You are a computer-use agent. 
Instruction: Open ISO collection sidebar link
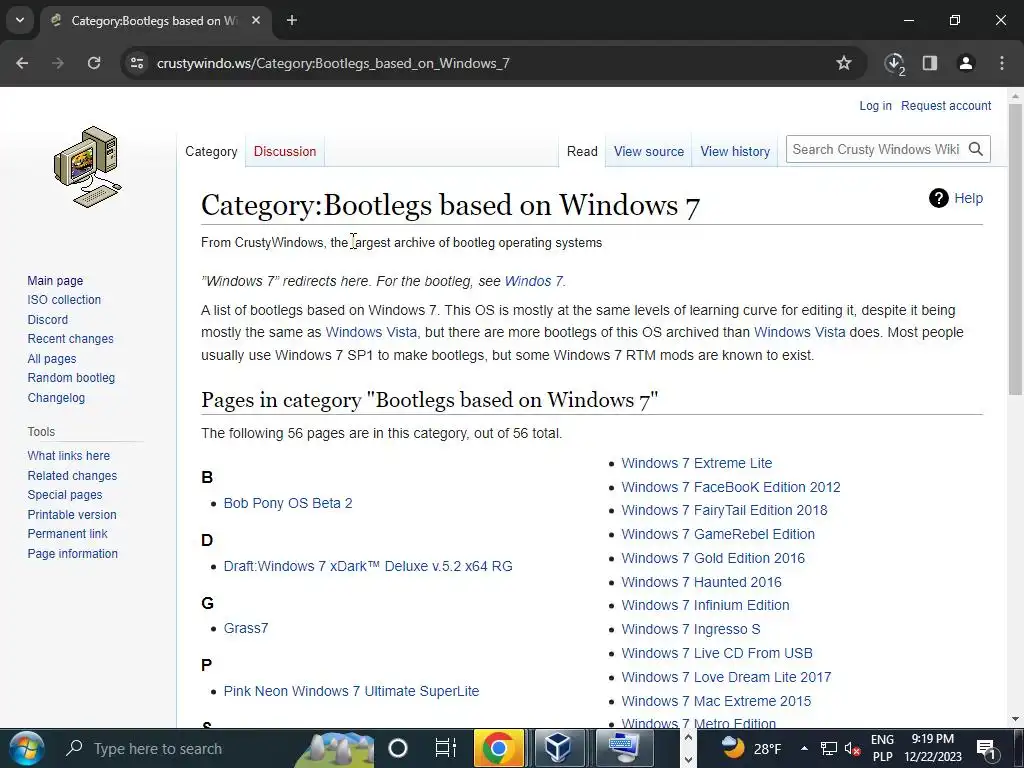tap(64, 300)
